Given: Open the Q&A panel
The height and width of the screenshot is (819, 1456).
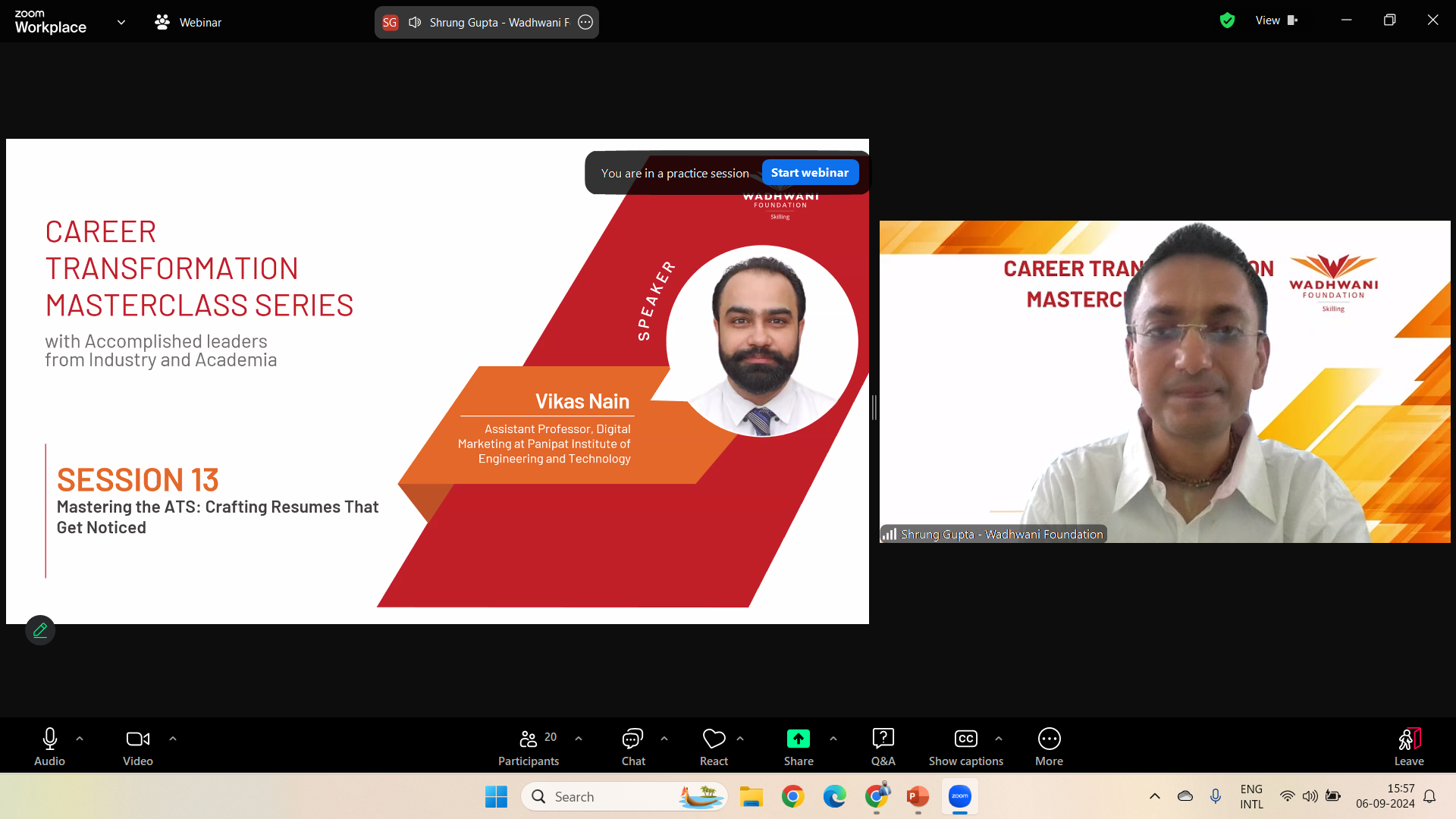Looking at the screenshot, I should tap(883, 746).
